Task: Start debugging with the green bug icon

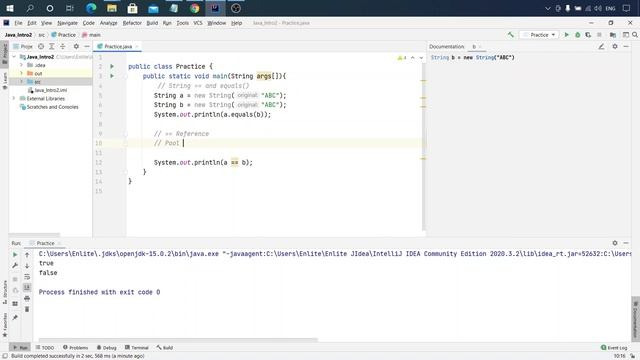Action: point(578,35)
